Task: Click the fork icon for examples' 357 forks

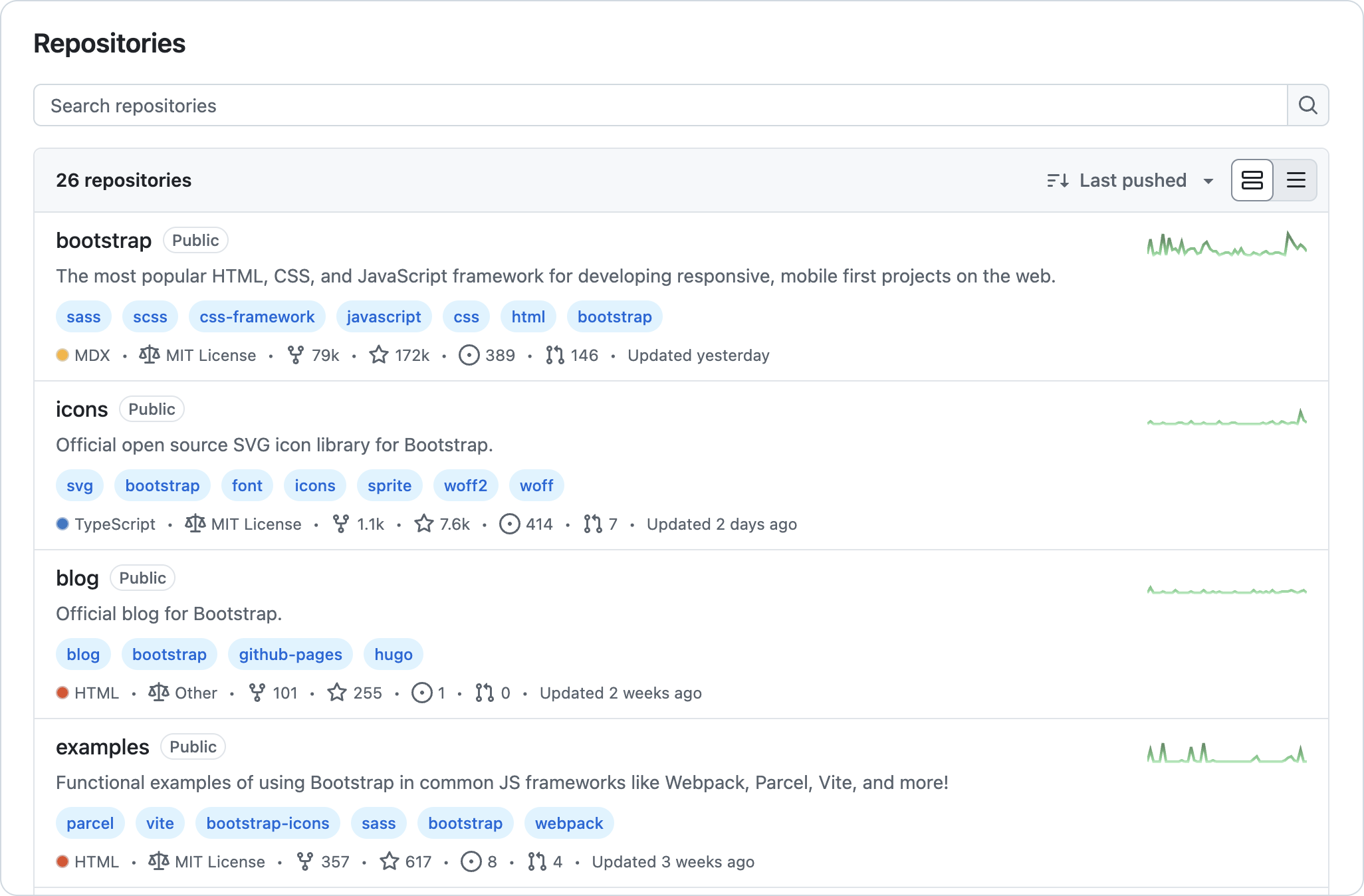Action: tap(305, 861)
